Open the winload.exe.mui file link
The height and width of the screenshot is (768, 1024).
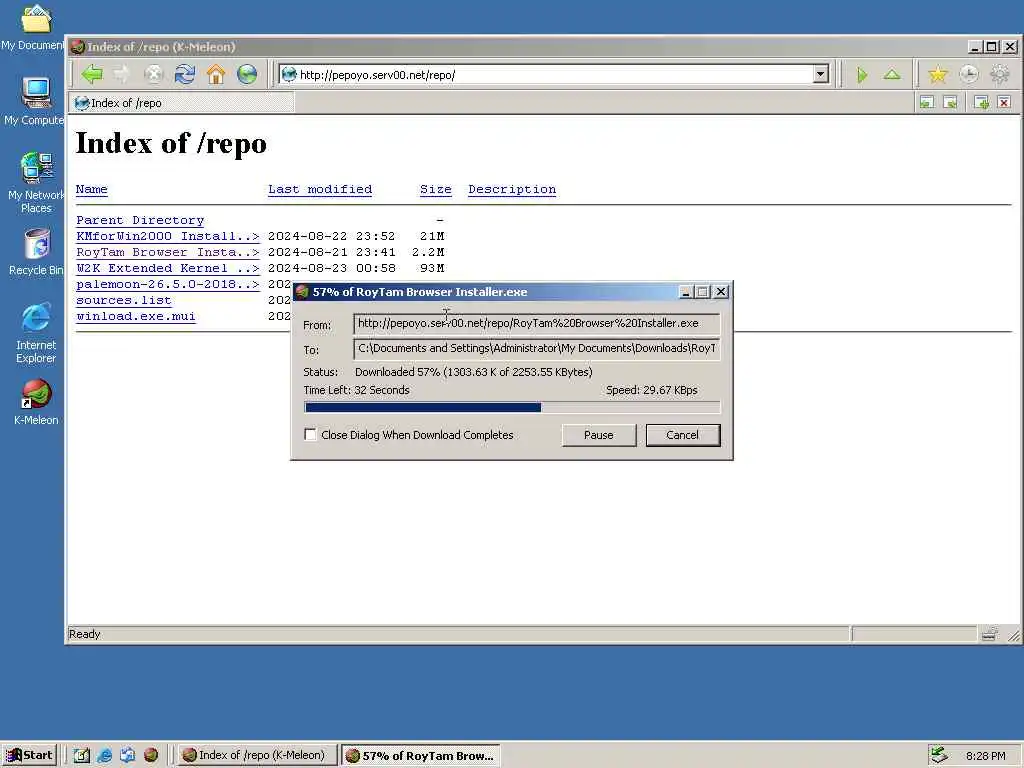[136, 316]
